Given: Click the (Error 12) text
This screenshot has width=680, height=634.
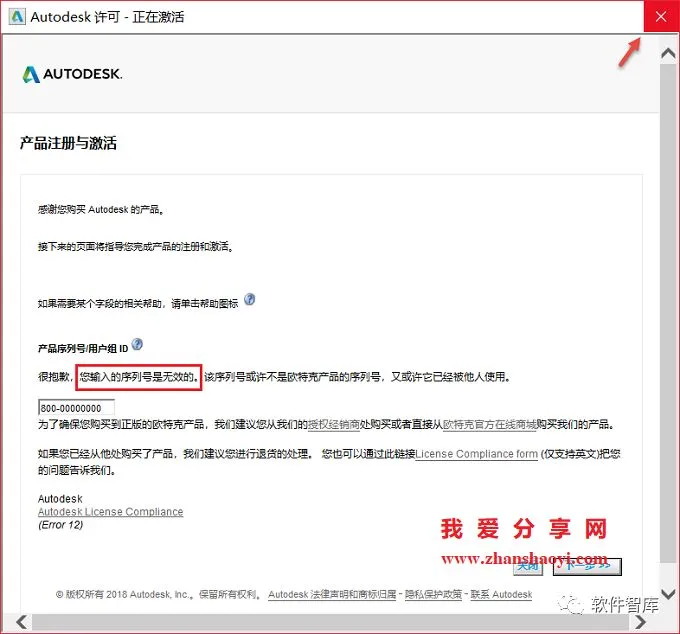Looking at the screenshot, I should [x=60, y=525].
